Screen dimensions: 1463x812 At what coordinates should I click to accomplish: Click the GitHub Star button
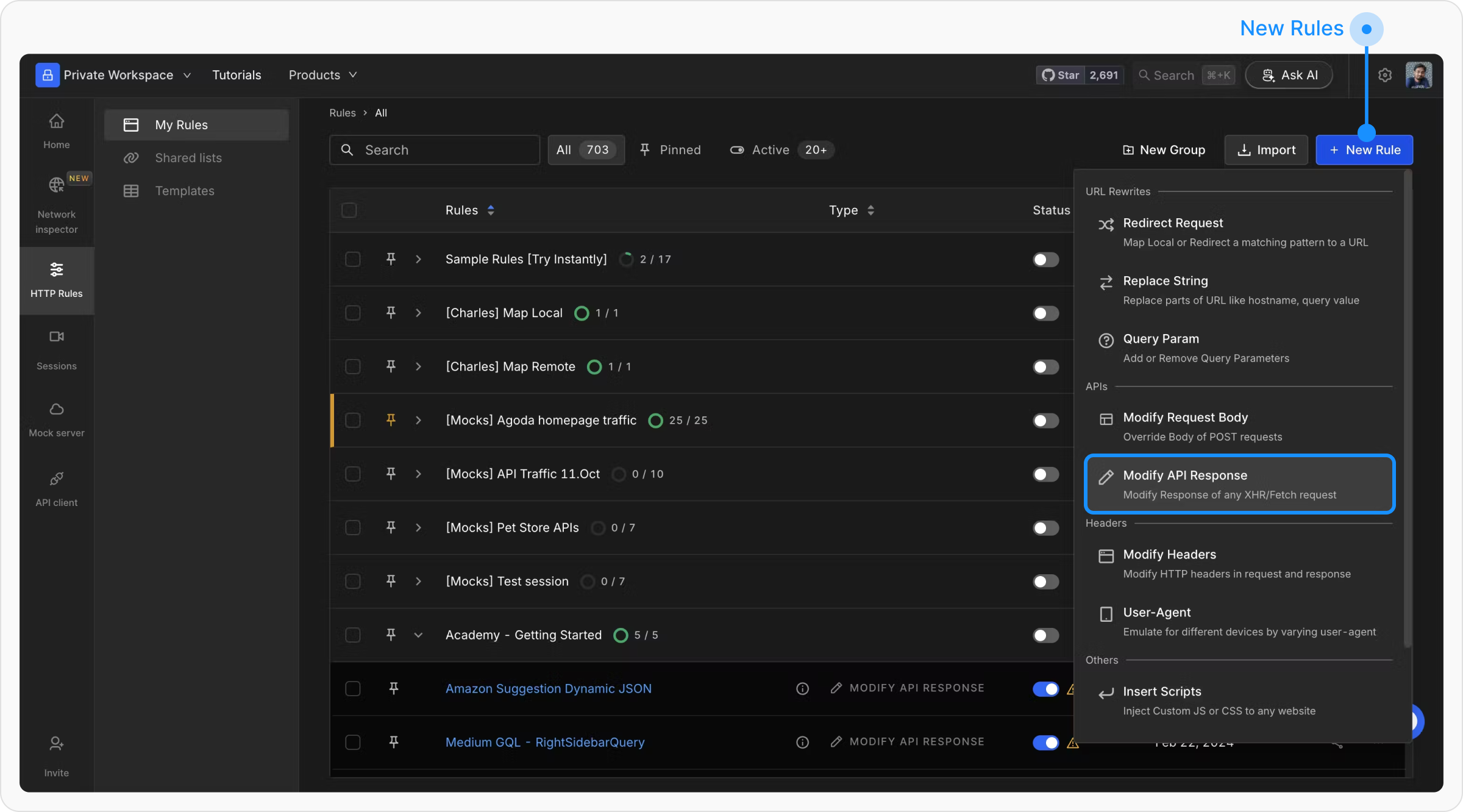click(x=1061, y=75)
